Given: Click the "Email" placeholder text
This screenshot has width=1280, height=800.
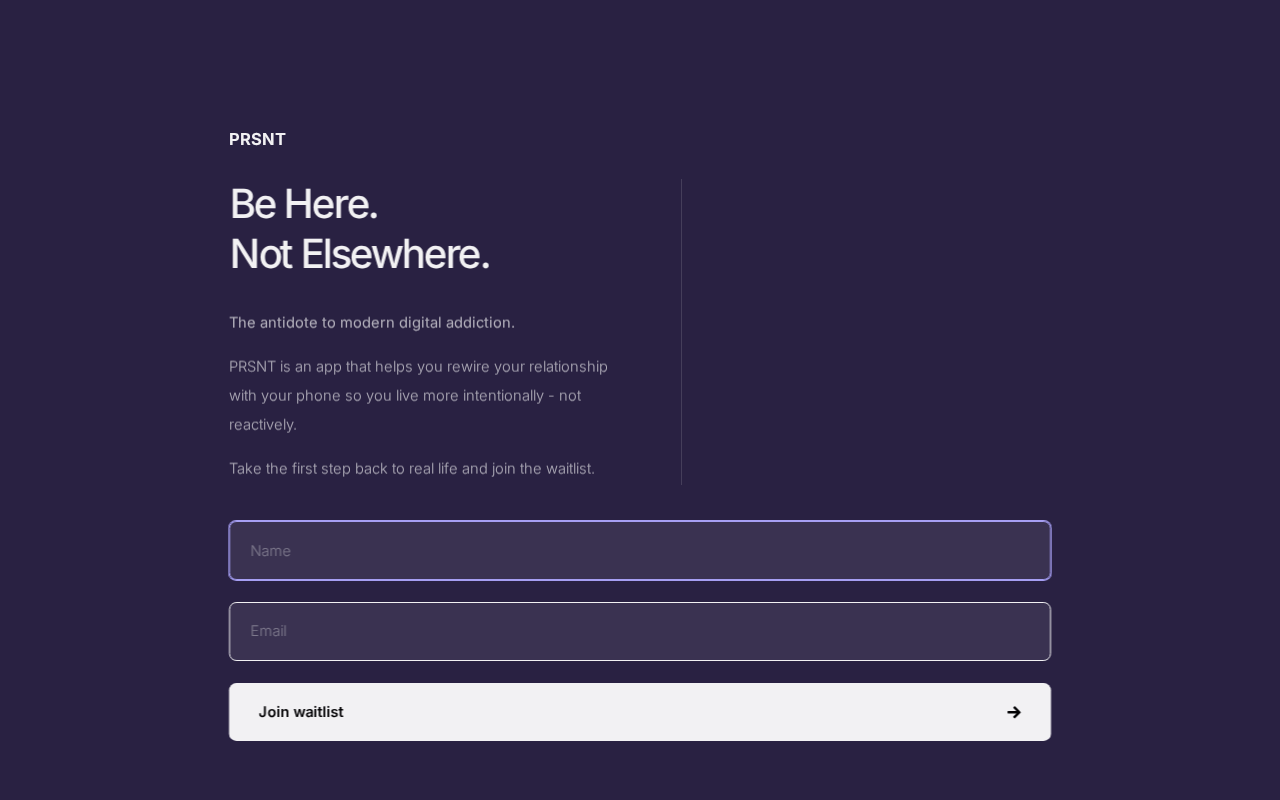Looking at the screenshot, I should (x=268, y=631).
